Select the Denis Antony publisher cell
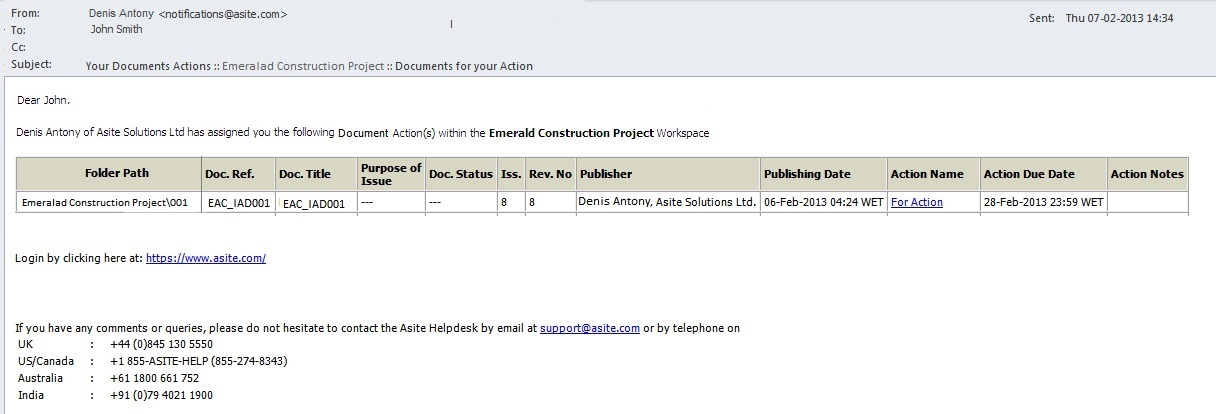Image resolution: width=1216 pixels, height=414 pixels. click(x=667, y=202)
